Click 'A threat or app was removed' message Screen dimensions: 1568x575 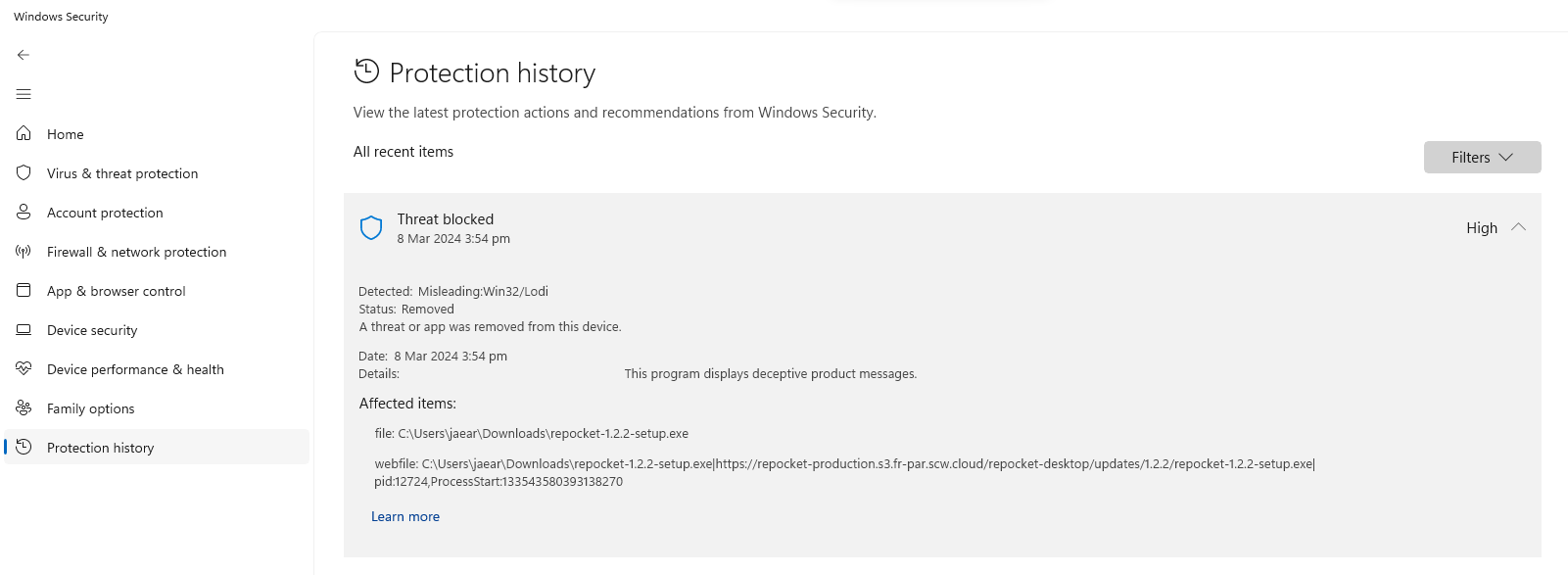(490, 327)
